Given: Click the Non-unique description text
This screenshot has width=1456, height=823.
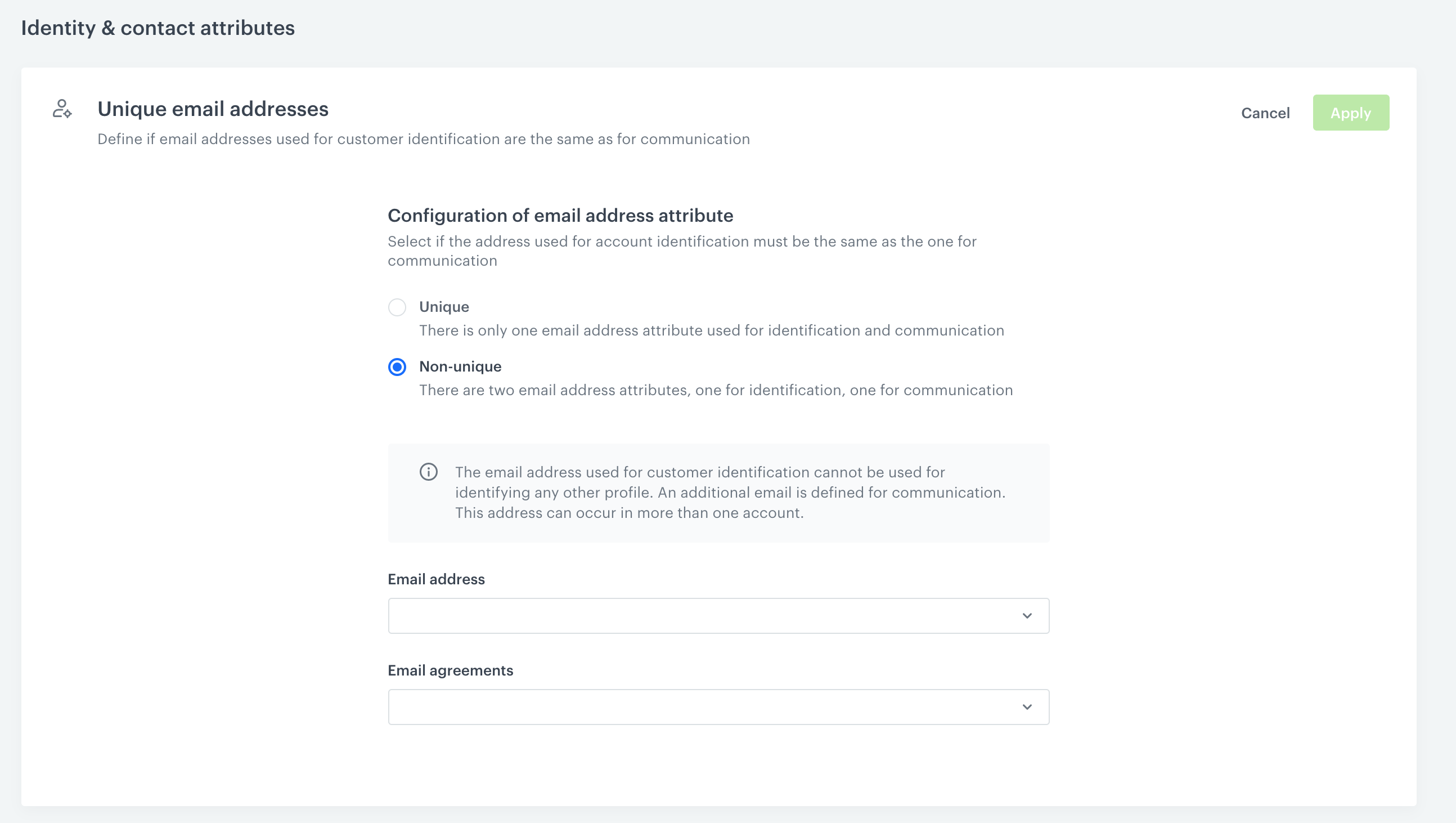Looking at the screenshot, I should tap(716, 390).
